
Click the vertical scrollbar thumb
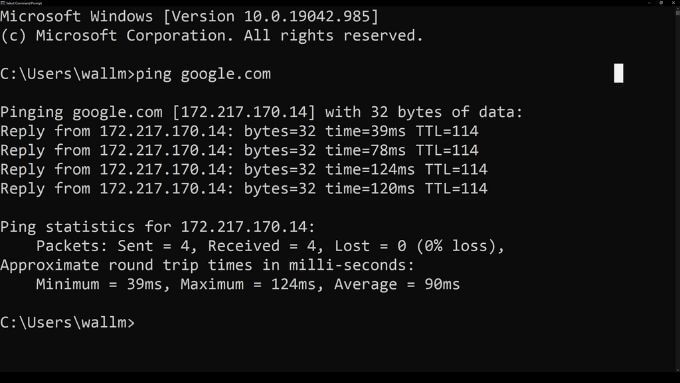(678, 13)
